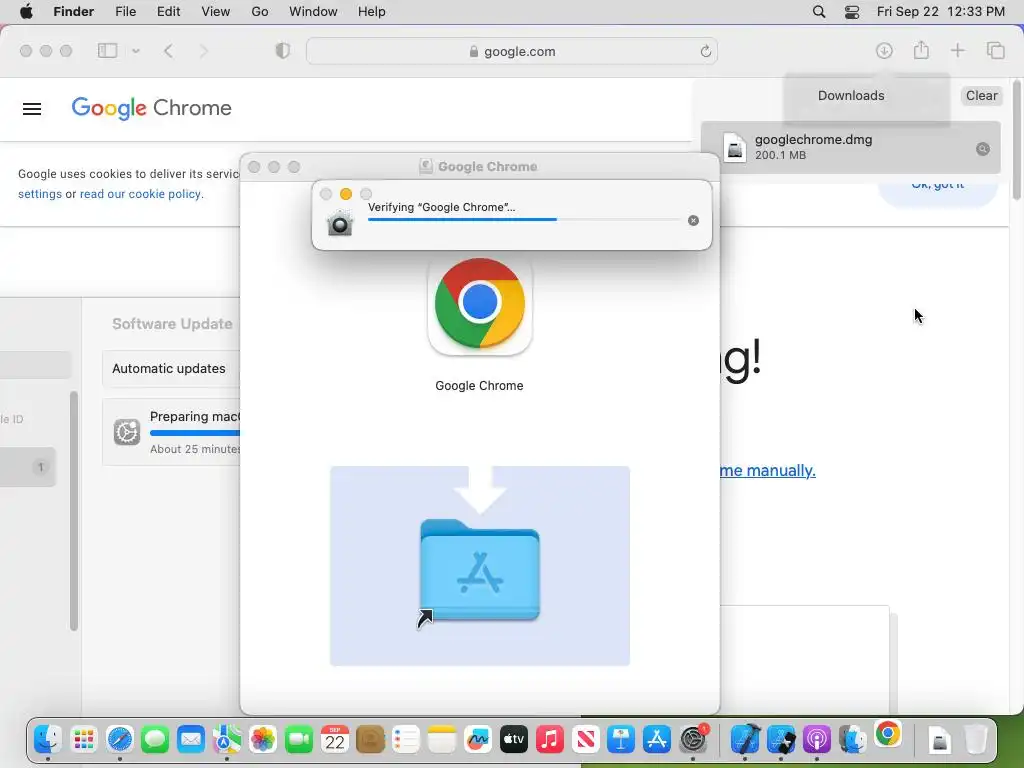Image resolution: width=1024 pixels, height=768 pixels.
Task: Open Notes from the Dock
Action: coord(441,739)
